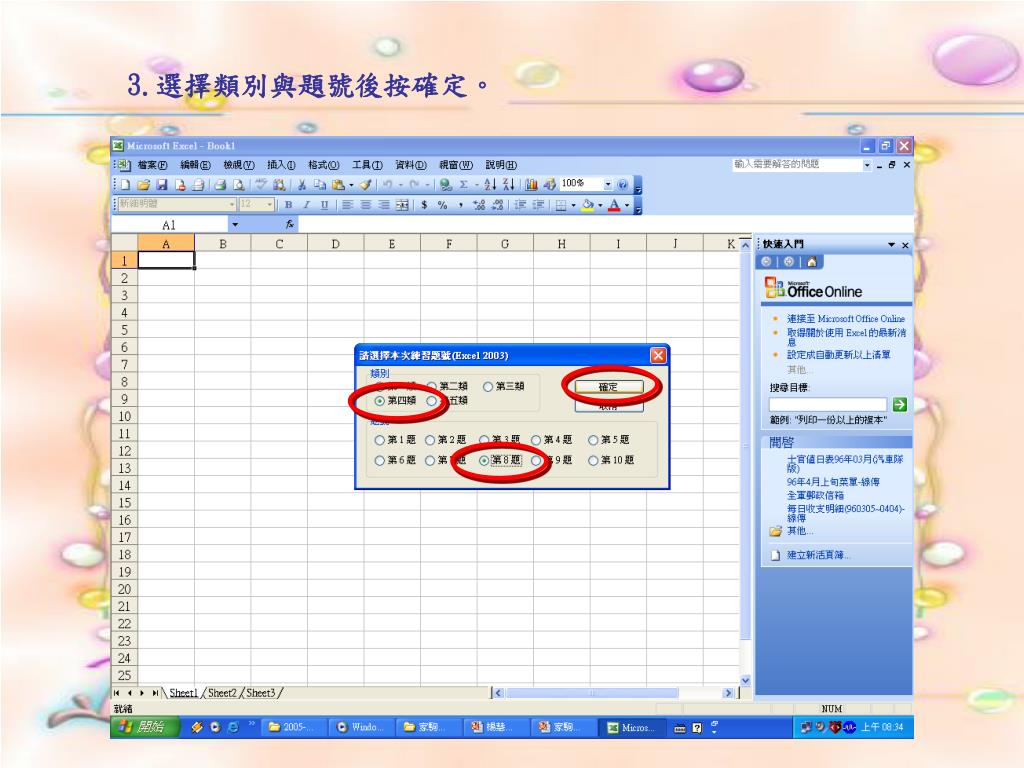The width and height of the screenshot is (1024, 768).
Task: Choose question 第 2 題
Action: point(430,440)
